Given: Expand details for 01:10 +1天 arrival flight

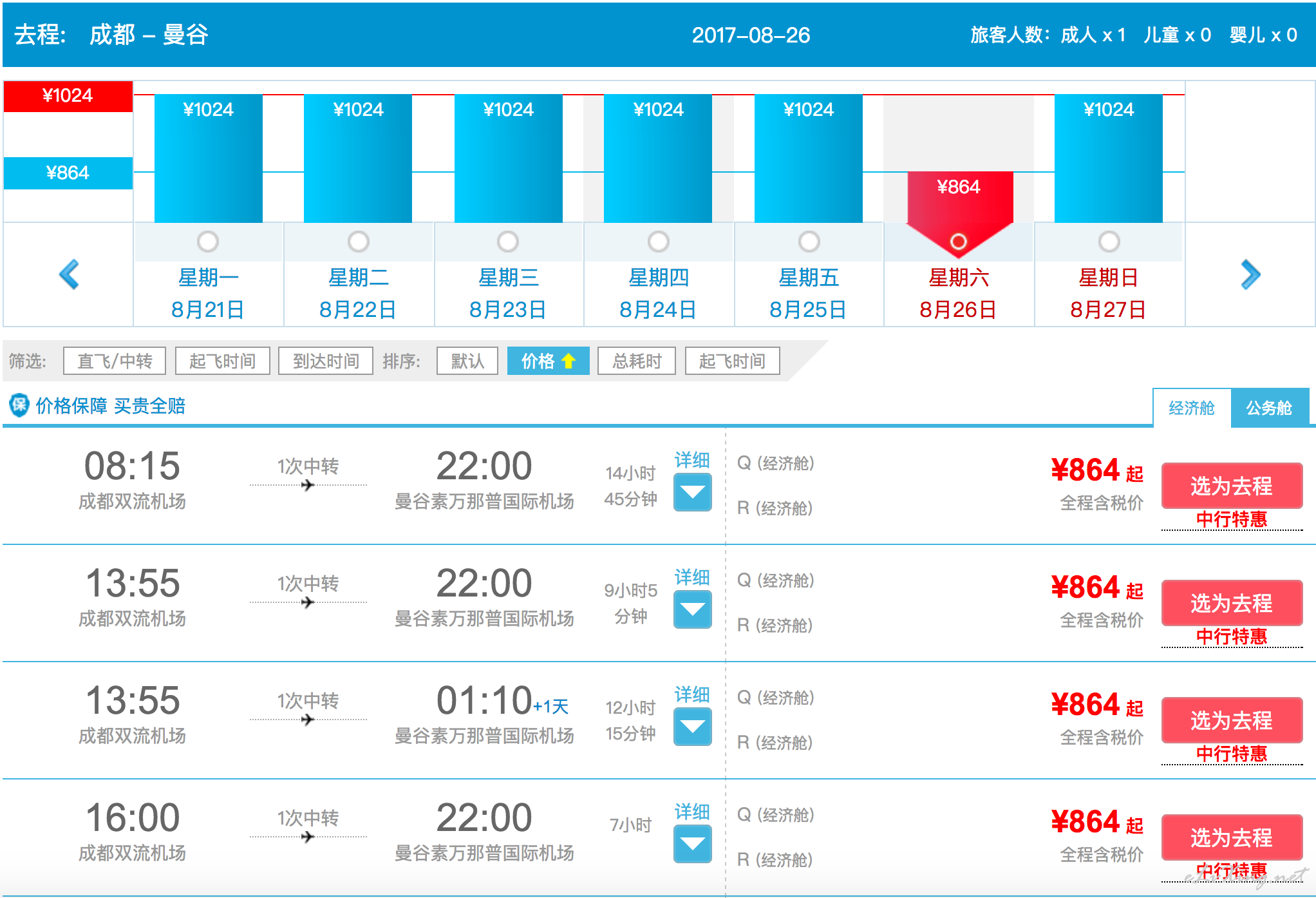Looking at the screenshot, I should click(692, 727).
